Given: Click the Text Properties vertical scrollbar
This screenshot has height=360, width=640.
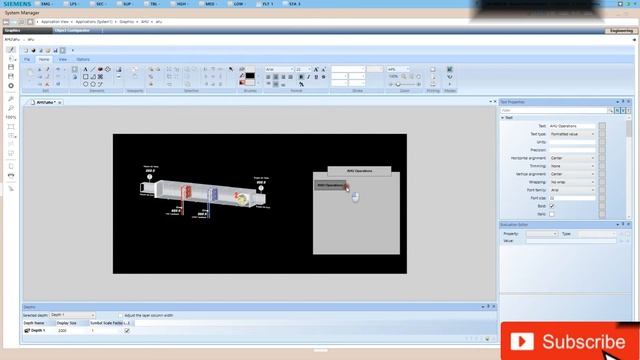Looking at the screenshot, I should tap(629, 167).
